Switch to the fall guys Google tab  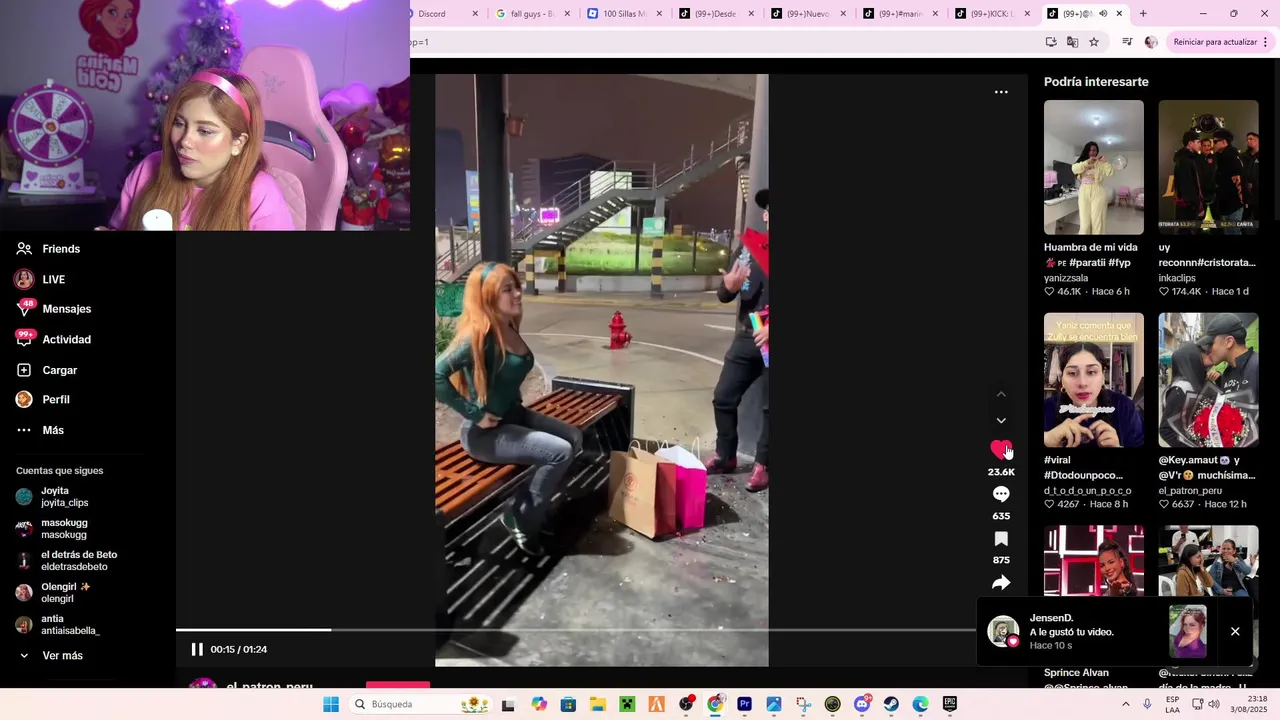coord(534,14)
